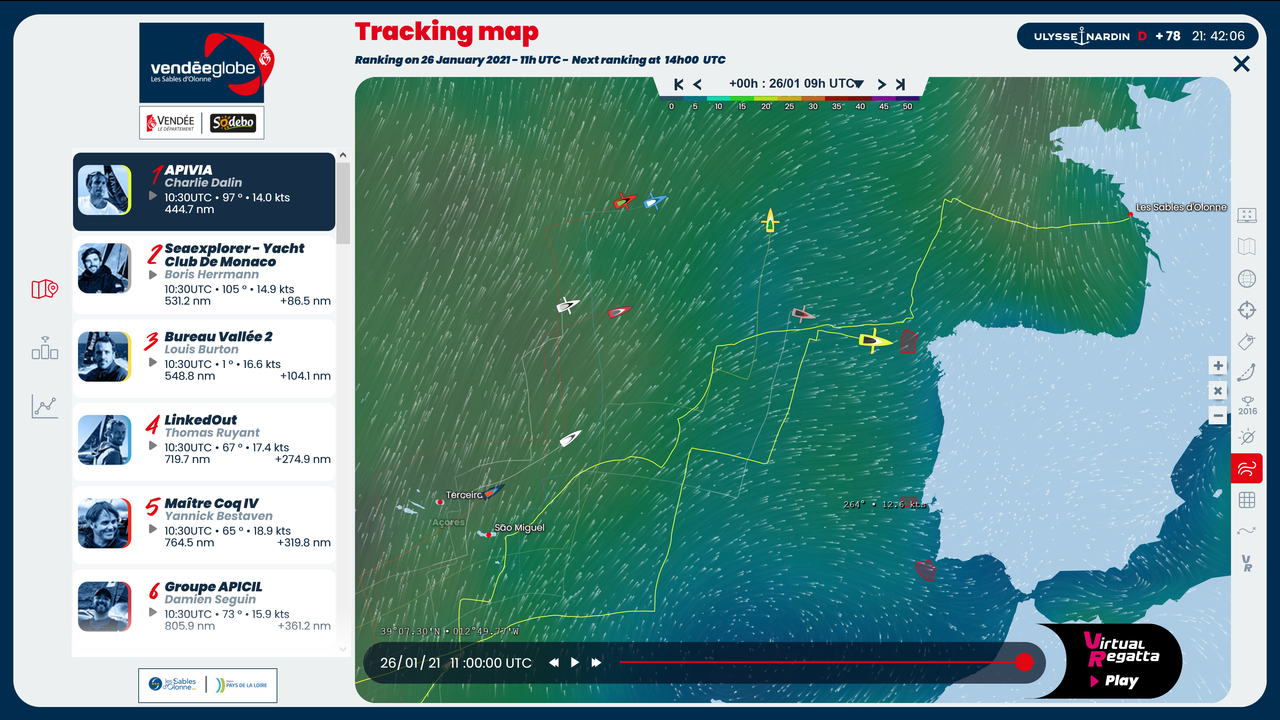The image size is (1280, 720).
Task: Expand APIVIA details triangle
Action: (153, 197)
